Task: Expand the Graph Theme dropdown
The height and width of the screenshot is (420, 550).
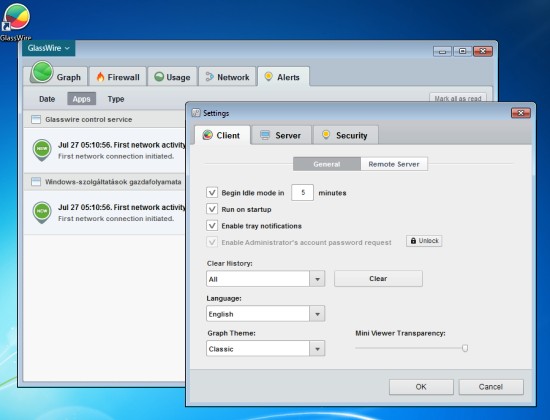Action: [x=317, y=349]
